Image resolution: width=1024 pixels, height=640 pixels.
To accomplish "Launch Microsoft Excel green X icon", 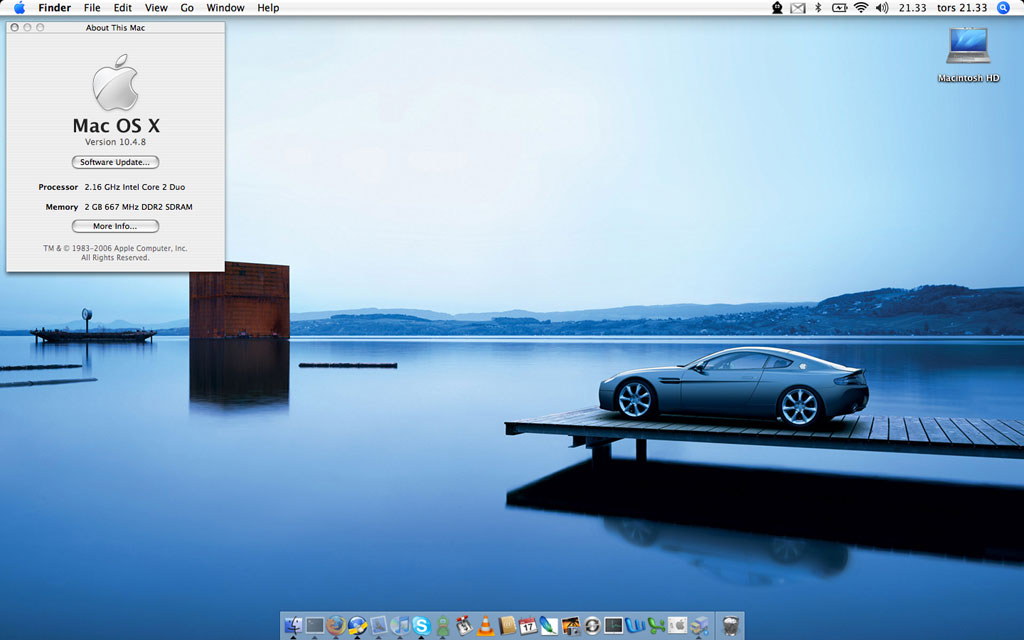I will (656, 626).
